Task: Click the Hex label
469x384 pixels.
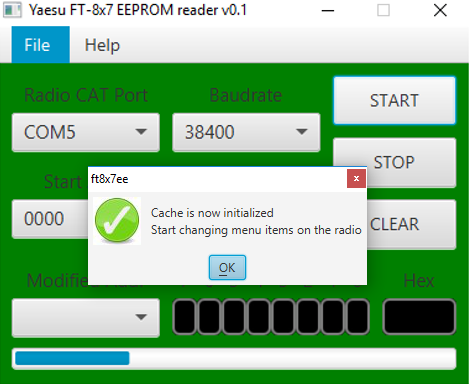Action: click(419, 281)
